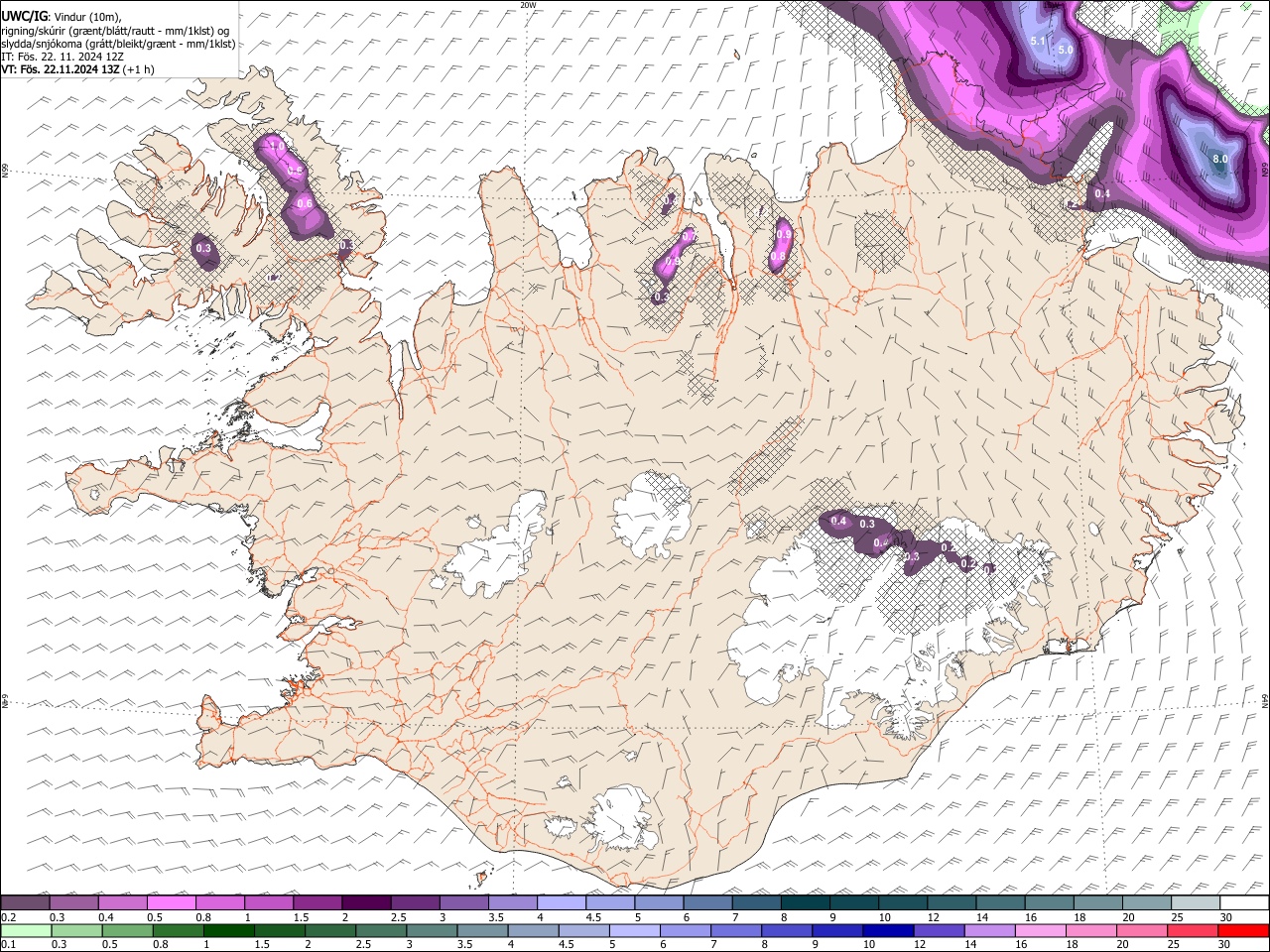The width and height of the screenshot is (1270, 952).
Task: Click the '8.0' snowfall value offshore northeast
Action: 1220,159
